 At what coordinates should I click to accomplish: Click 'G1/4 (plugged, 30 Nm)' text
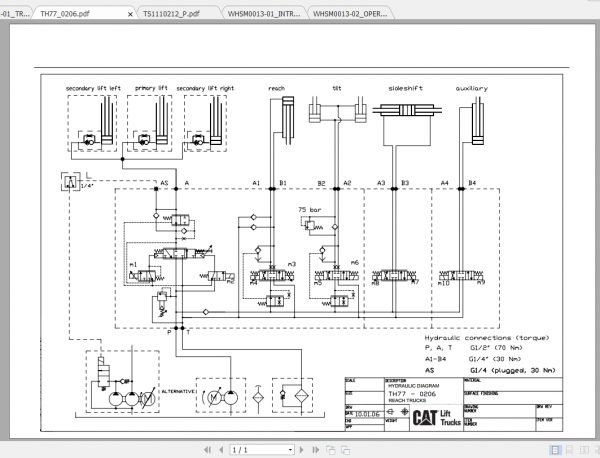513,370
